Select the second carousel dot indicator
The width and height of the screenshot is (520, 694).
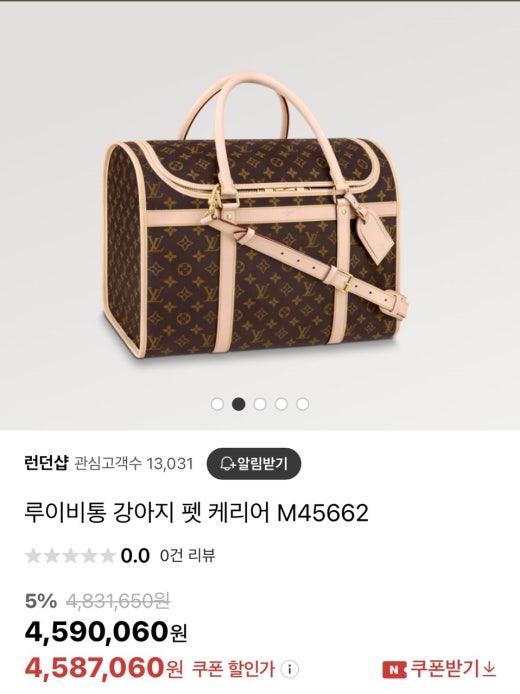click(239, 404)
